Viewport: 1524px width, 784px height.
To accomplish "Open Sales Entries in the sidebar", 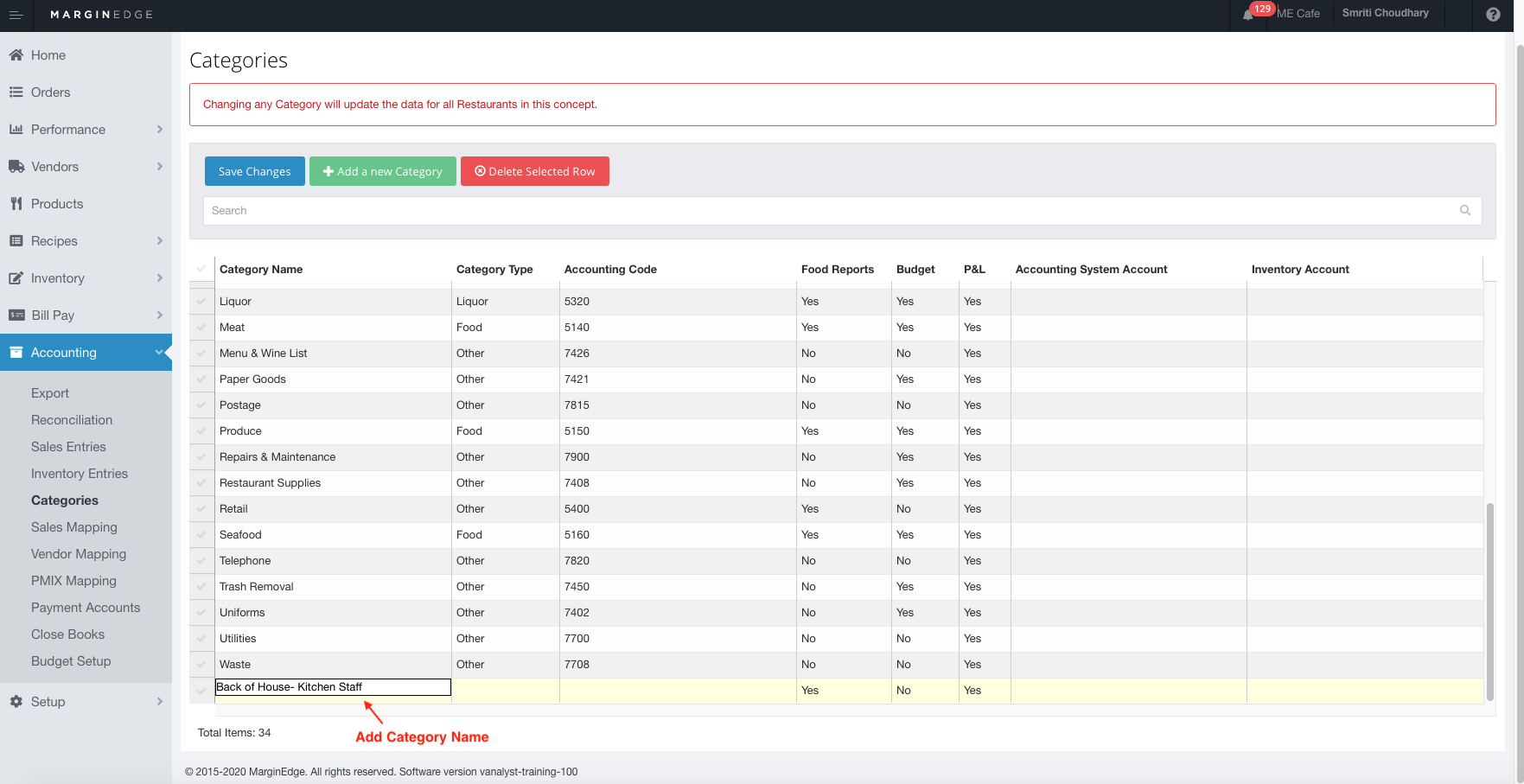I will [x=68, y=447].
